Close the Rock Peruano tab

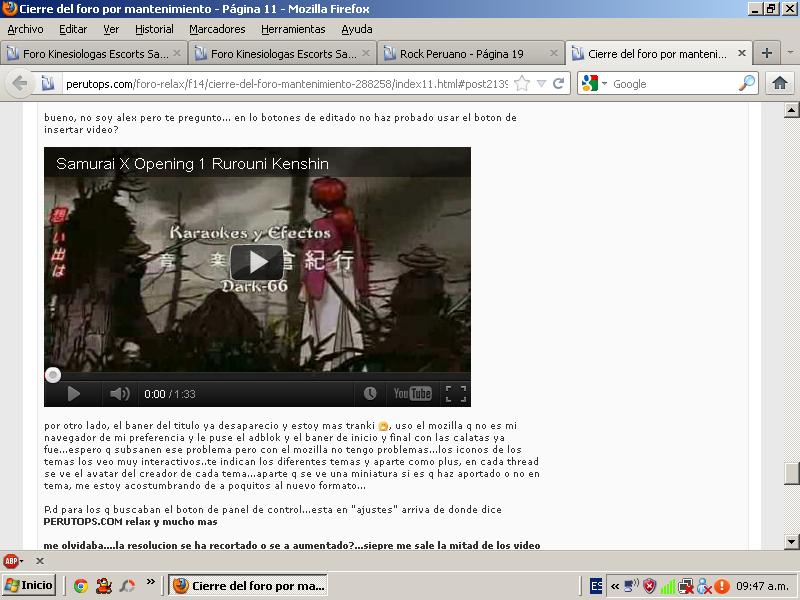click(554, 53)
